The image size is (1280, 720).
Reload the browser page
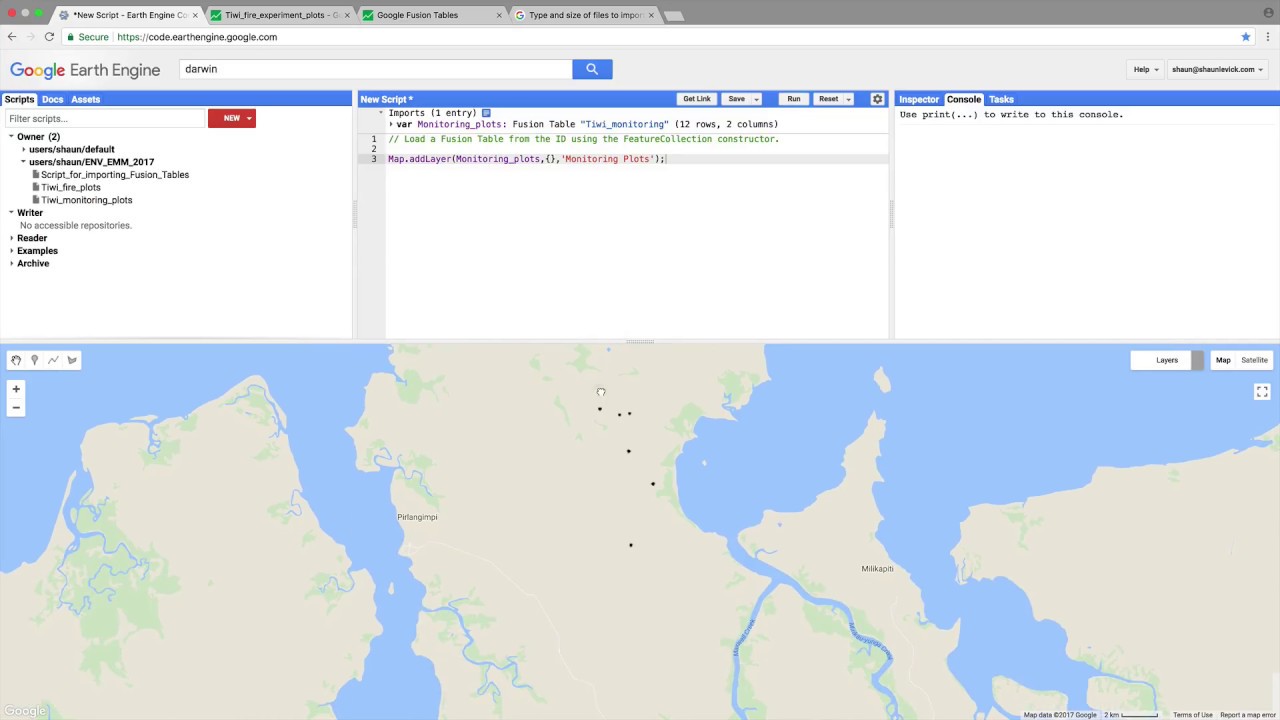click(x=49, y=37)
